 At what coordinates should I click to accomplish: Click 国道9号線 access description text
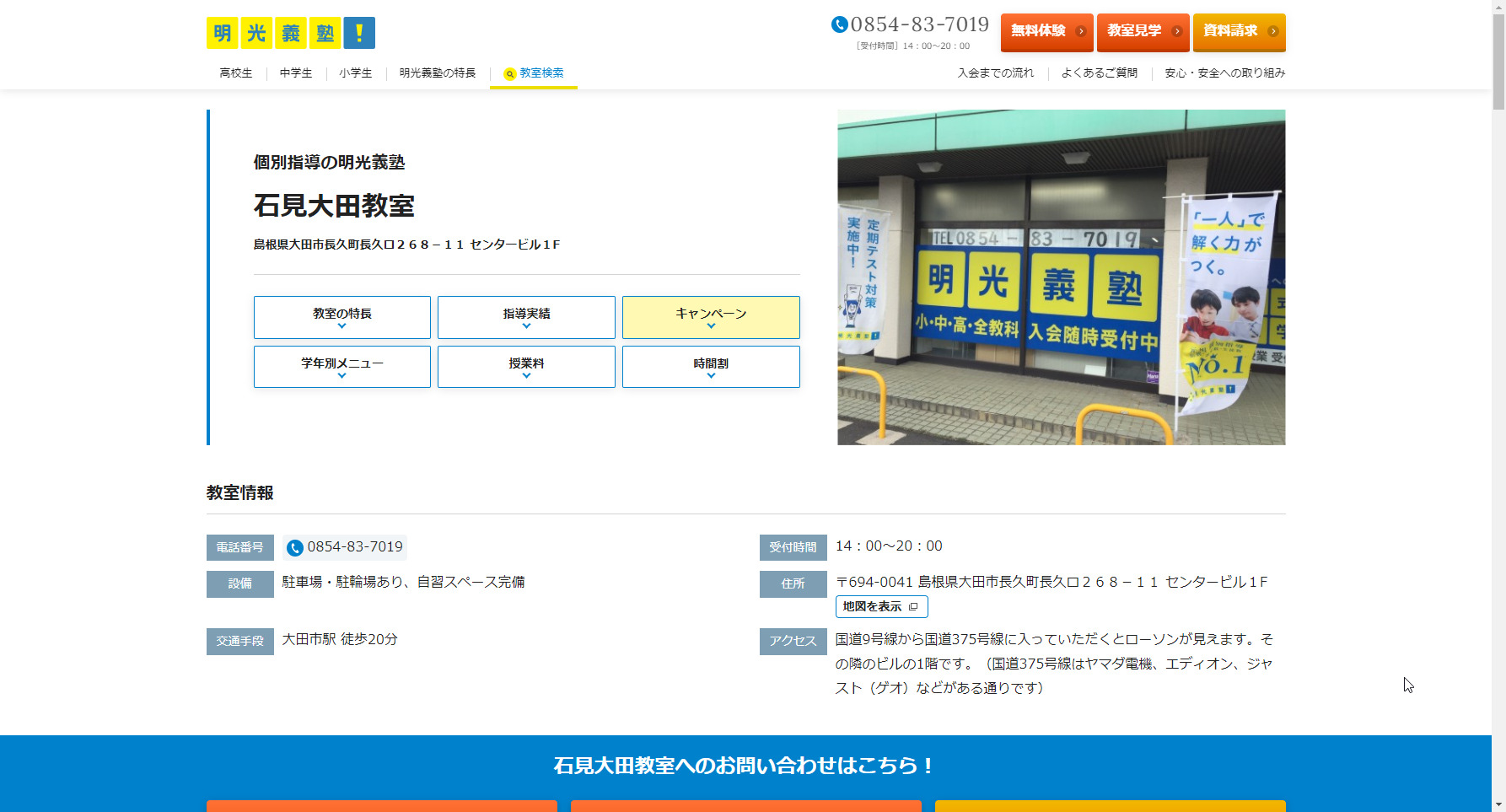pos(1054,664)
